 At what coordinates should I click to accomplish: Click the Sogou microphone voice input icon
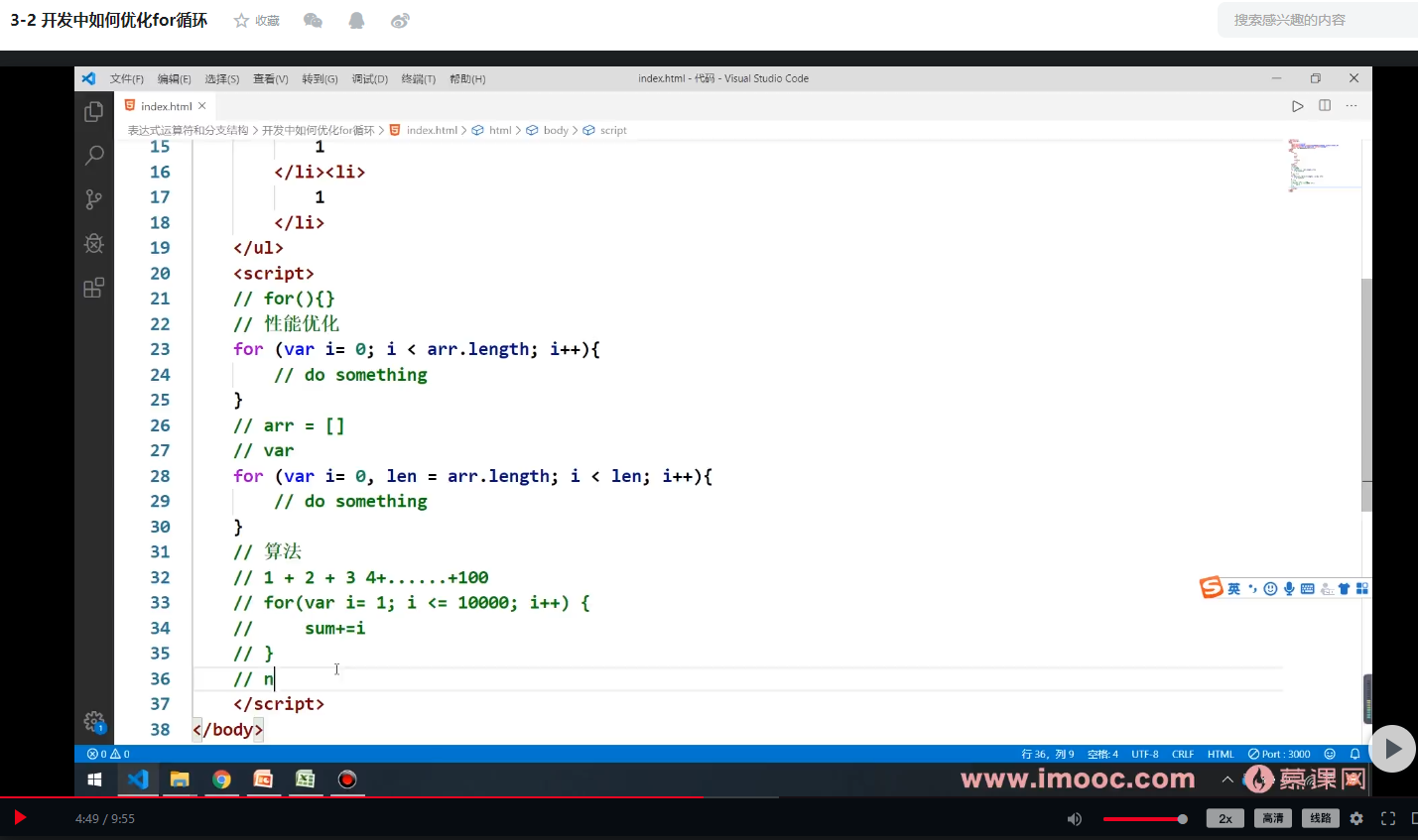pos(1289,588)
